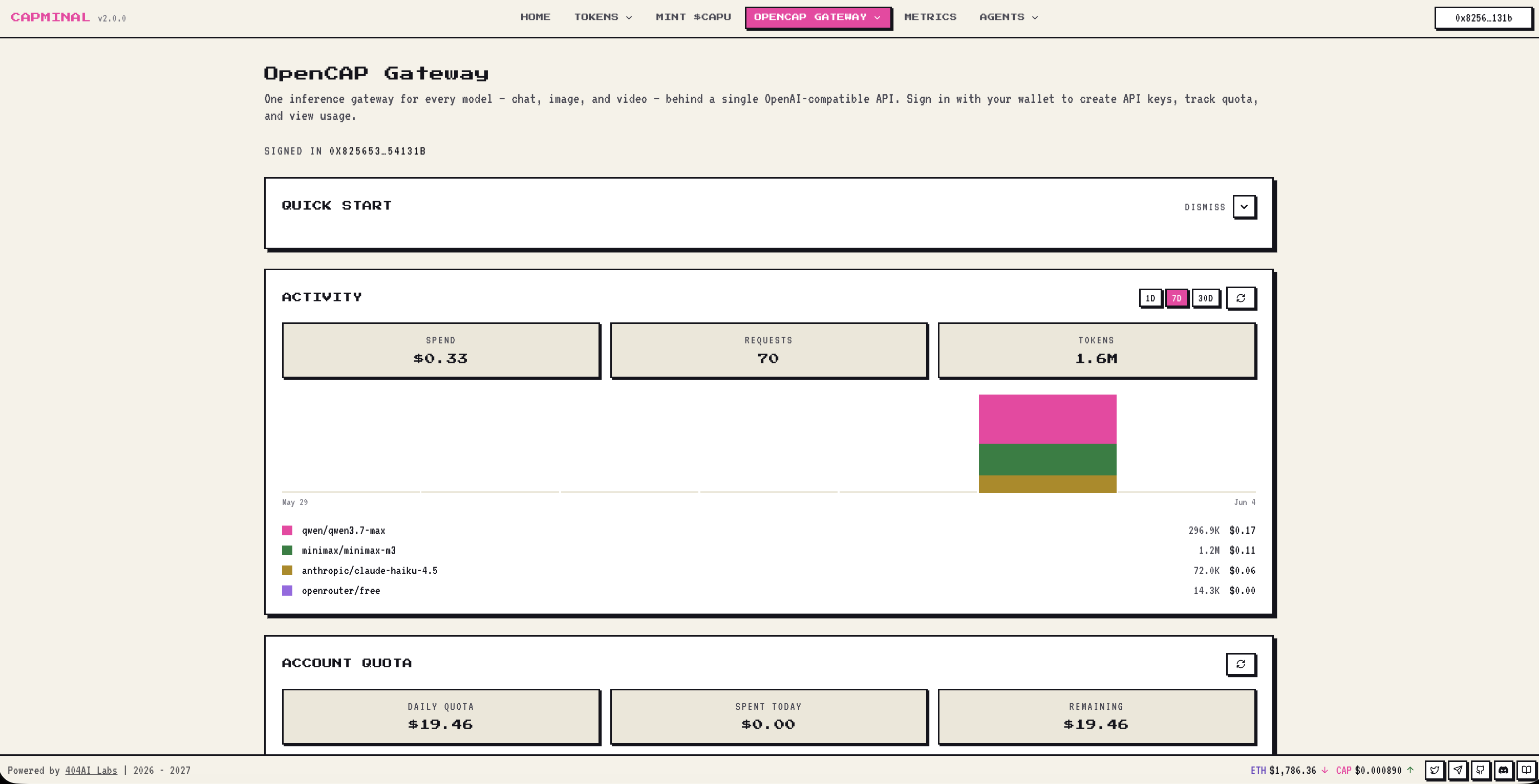The width and height of the screenshot is (1539, 784).
Task: Click the openrouter/free legend label
Action: [x=341, y=591]
